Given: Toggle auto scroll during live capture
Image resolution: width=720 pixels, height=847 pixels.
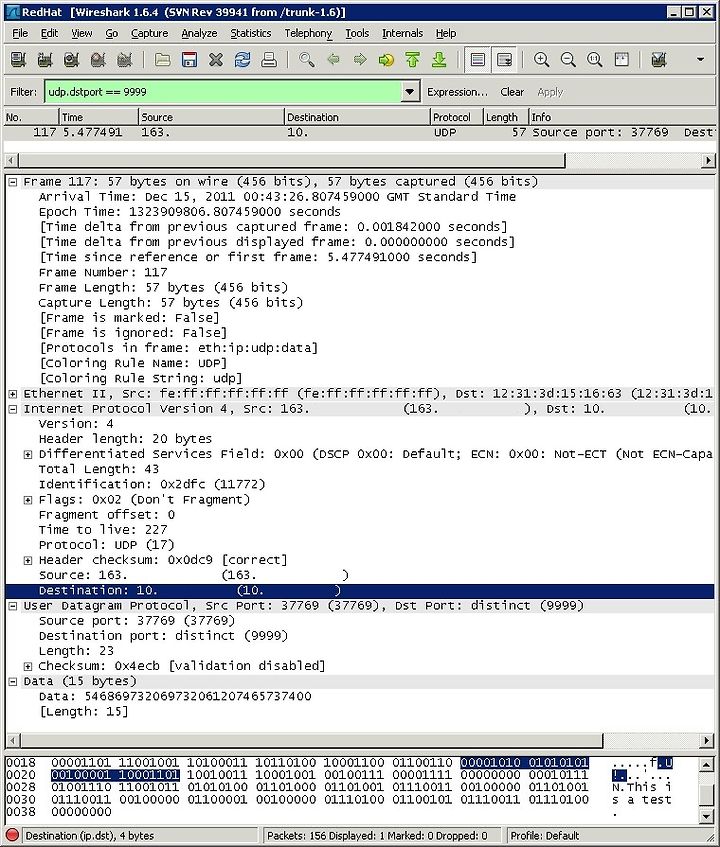Looking at the screenshot, I should [x=504, y=59].
